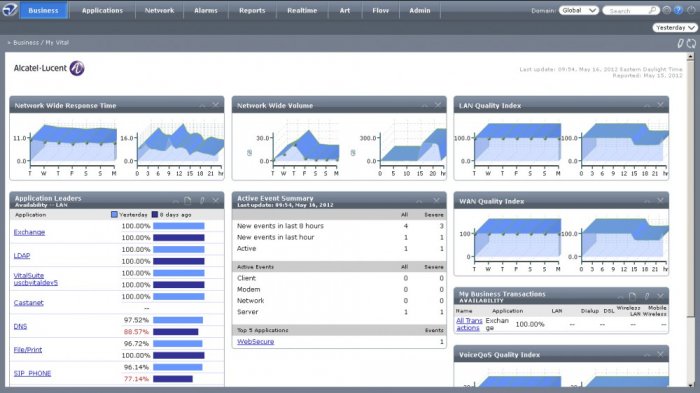The width and height of the screenshot is (700, 393).
Task: Open the Exchange application link
Action: [29, 232]
